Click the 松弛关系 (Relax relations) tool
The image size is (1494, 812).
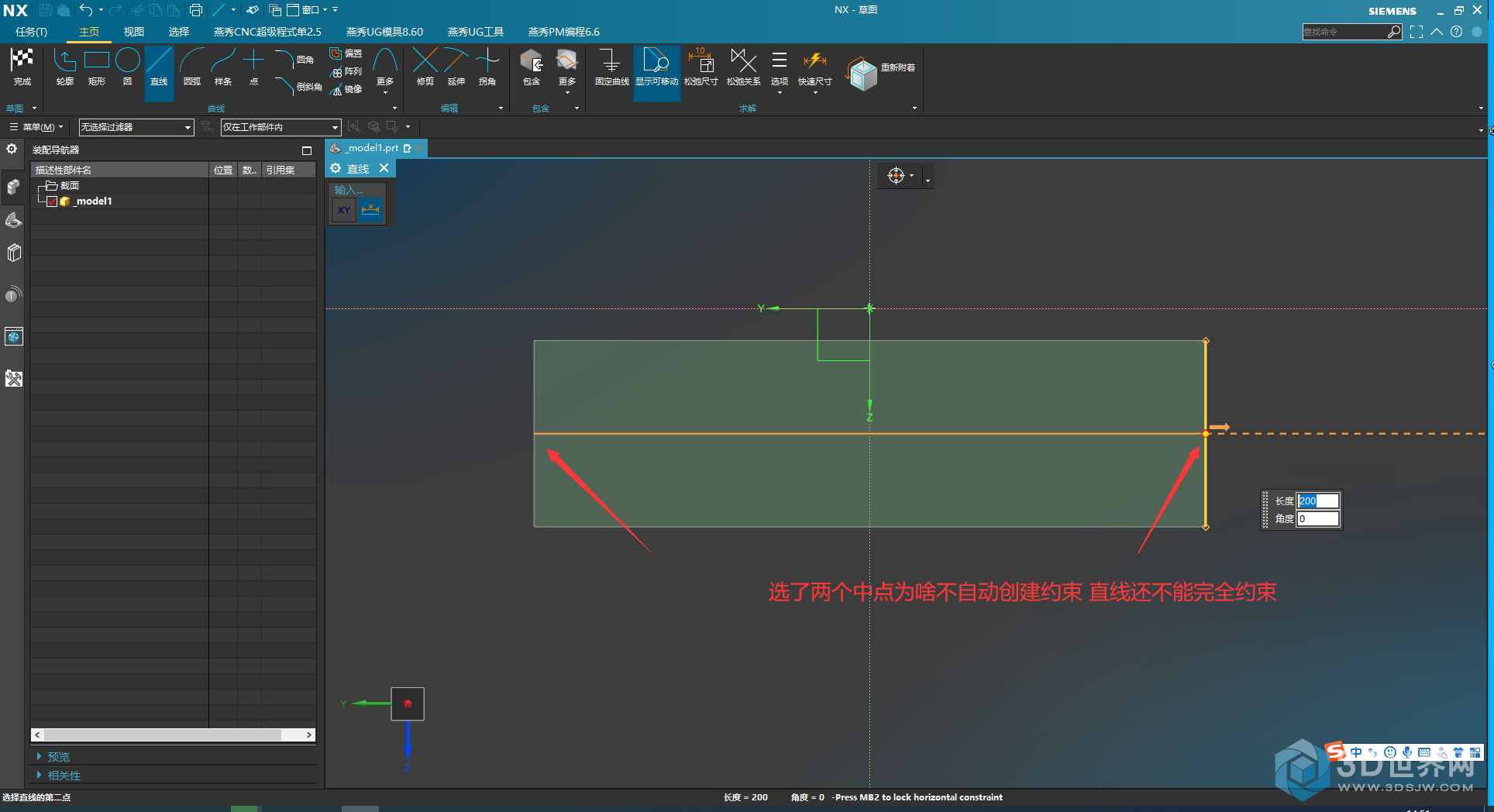pyautogui.click(x=743, y=67)
